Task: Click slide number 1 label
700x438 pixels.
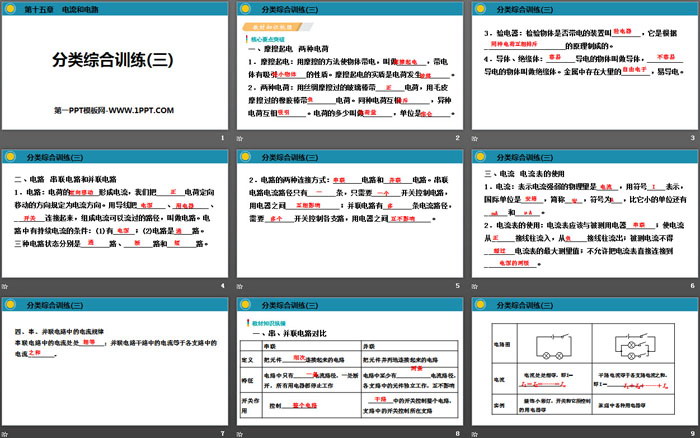Action: pos(222,138)
